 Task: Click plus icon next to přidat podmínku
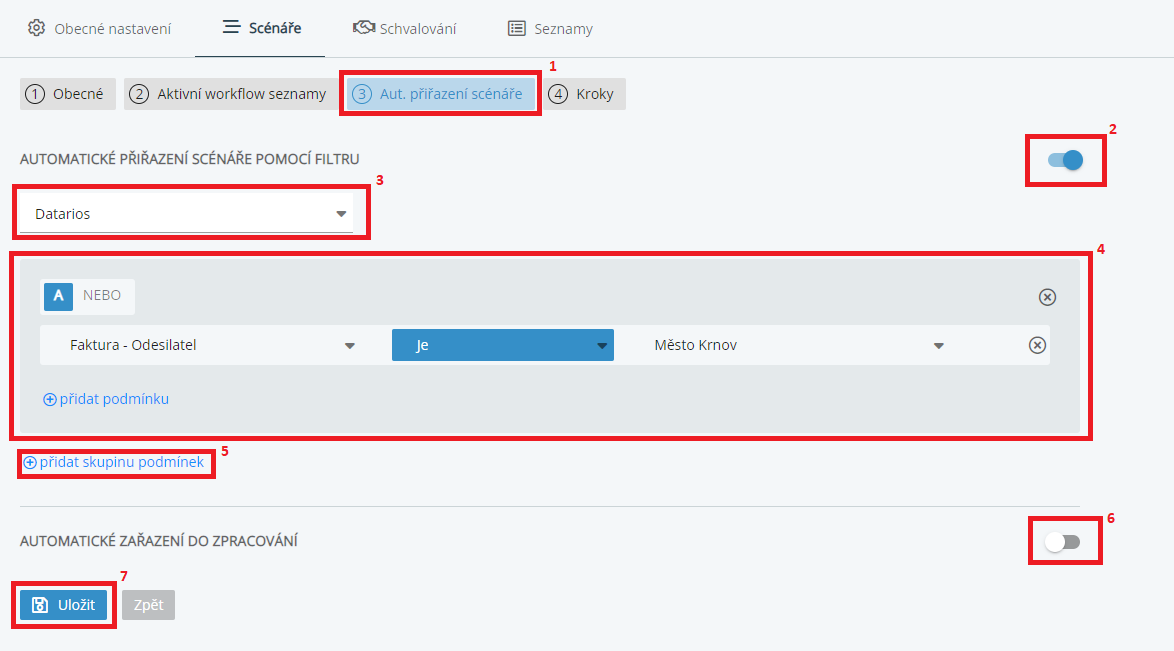[50, 399]
